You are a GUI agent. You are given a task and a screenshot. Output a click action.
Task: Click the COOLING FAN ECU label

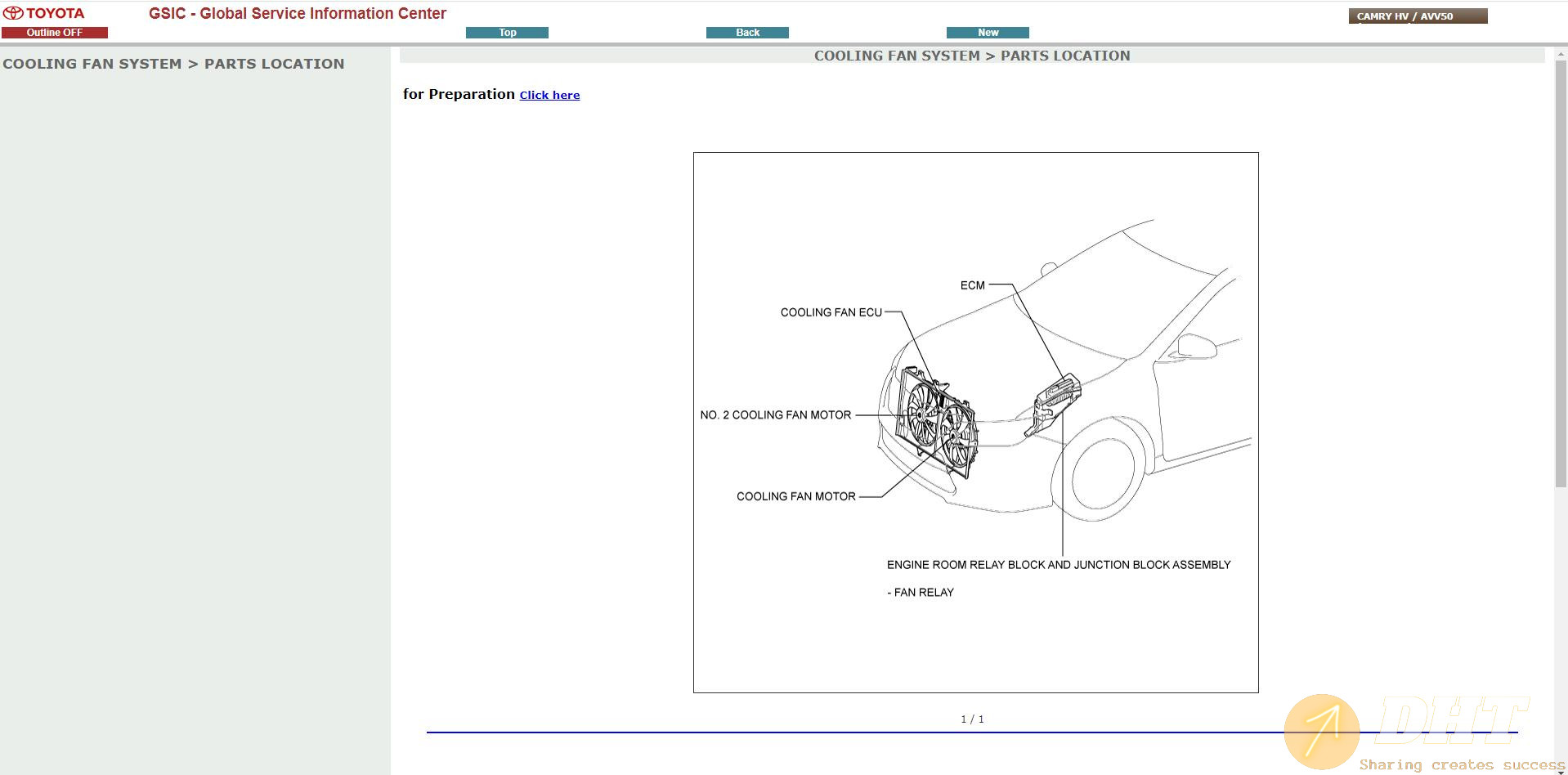point(831,312)
